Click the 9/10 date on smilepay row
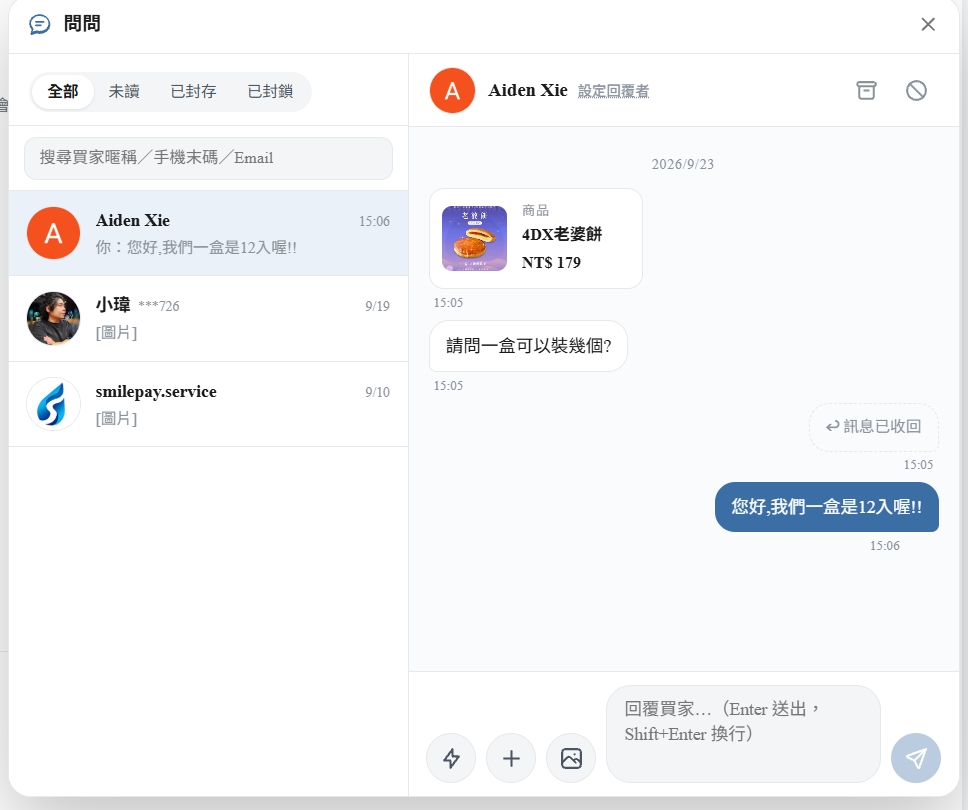 click(377, 392)
